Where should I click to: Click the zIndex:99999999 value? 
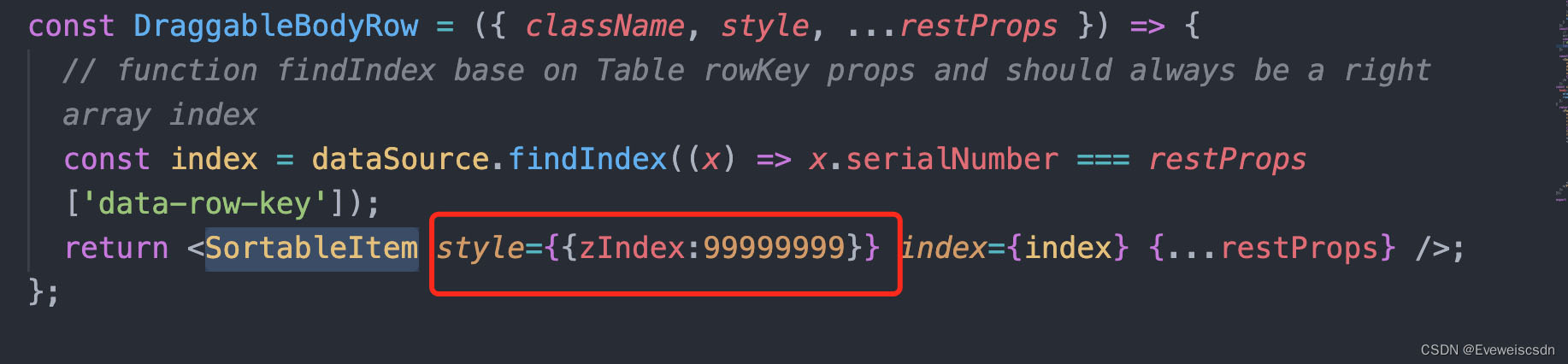(712, 249)
